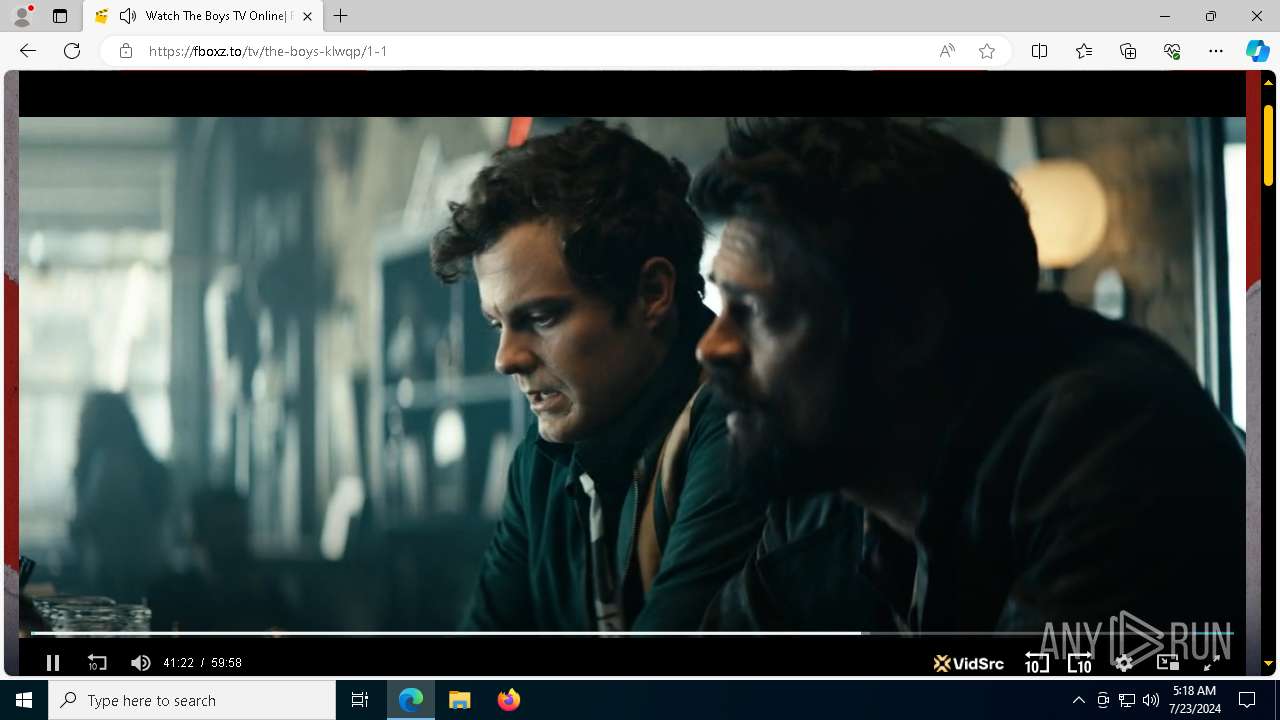Open Microsoft Edge from taskbar

point(411,700)
